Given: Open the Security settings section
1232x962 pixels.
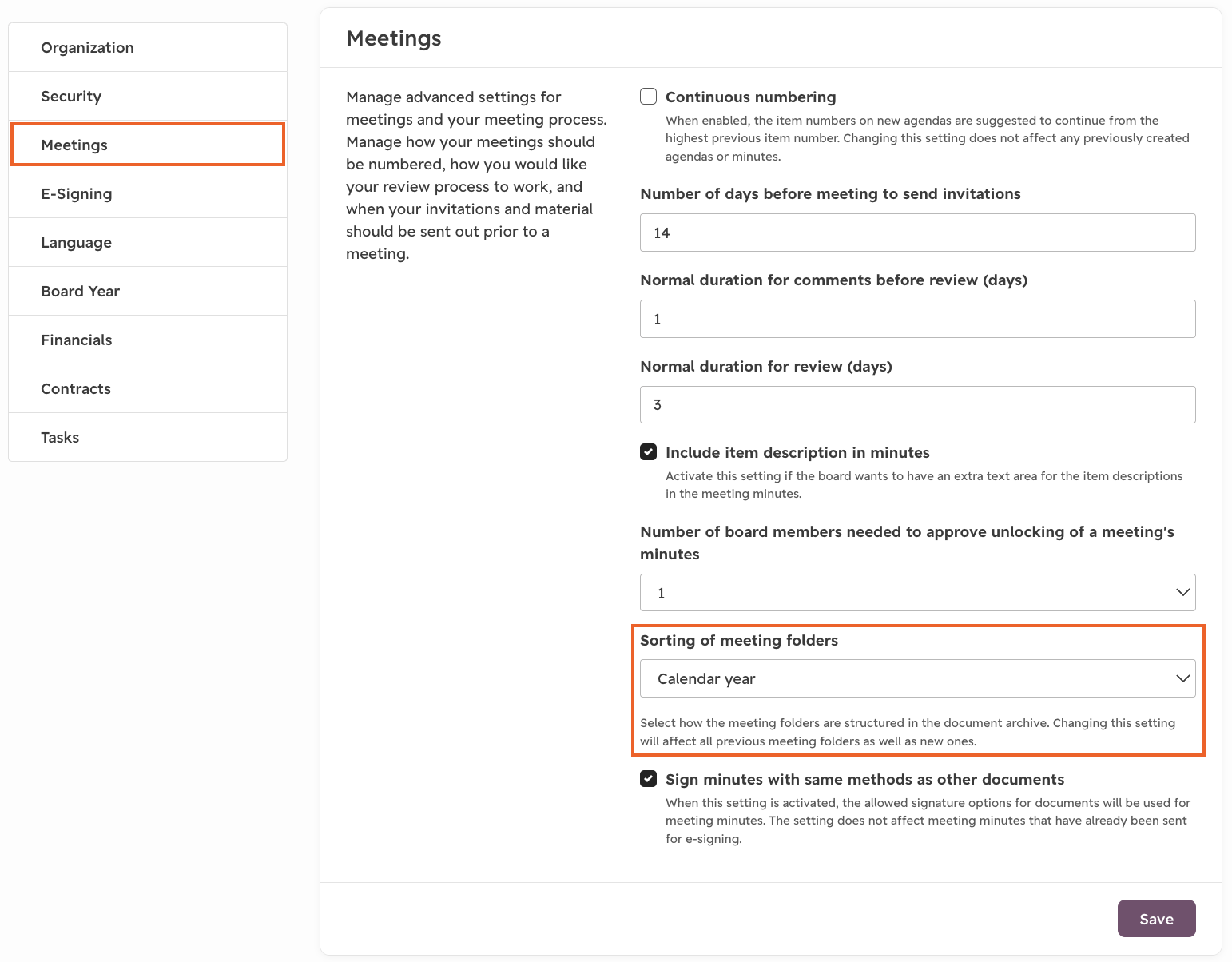Looking at the screenshot, I should tap(148, 97).
